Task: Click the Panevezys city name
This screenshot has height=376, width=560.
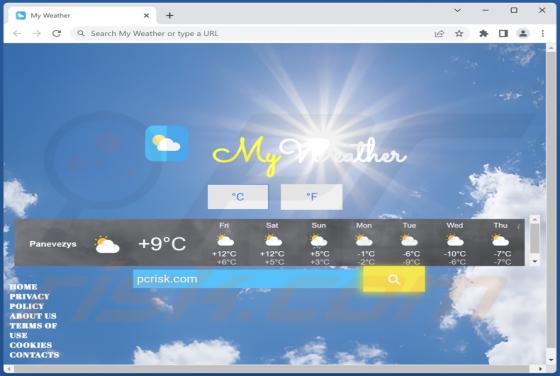Action: 53,244
